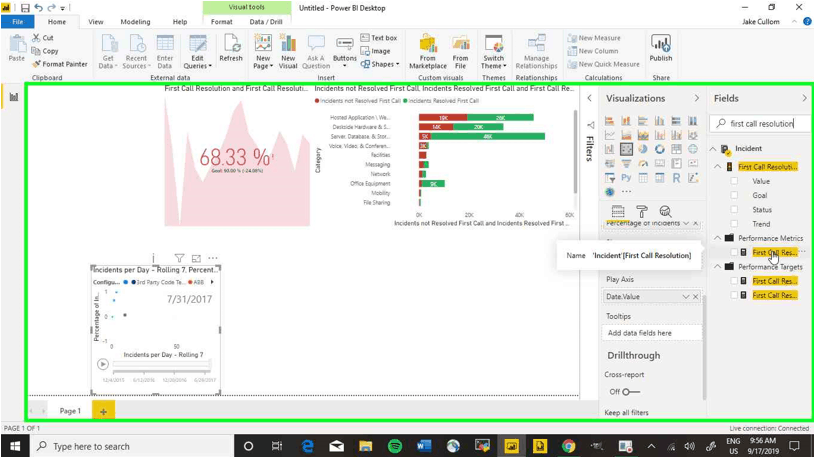Open Manage Relationships
Screen dimensions: 816x459
pyautogui.click(x=536, y=52)
